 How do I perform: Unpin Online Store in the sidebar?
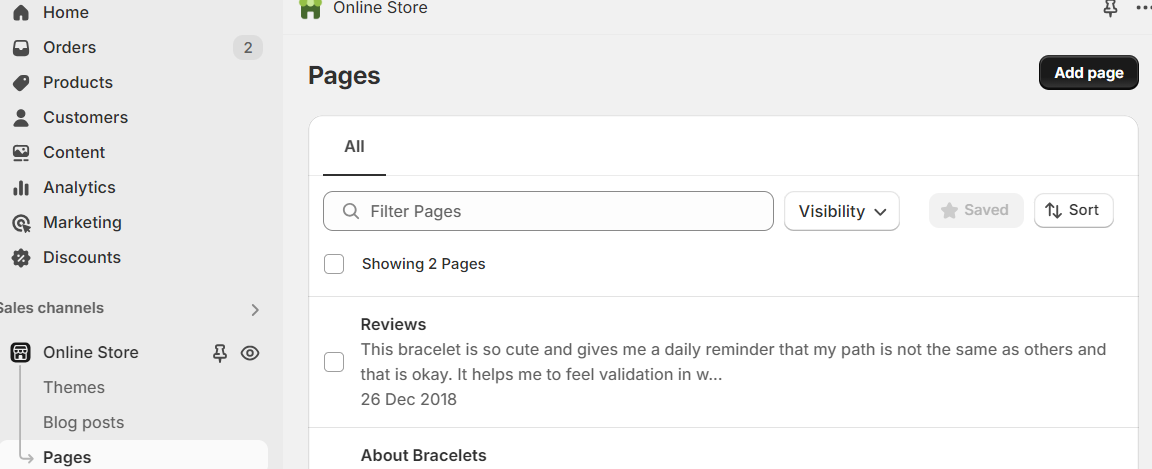[x=220, y=353]
